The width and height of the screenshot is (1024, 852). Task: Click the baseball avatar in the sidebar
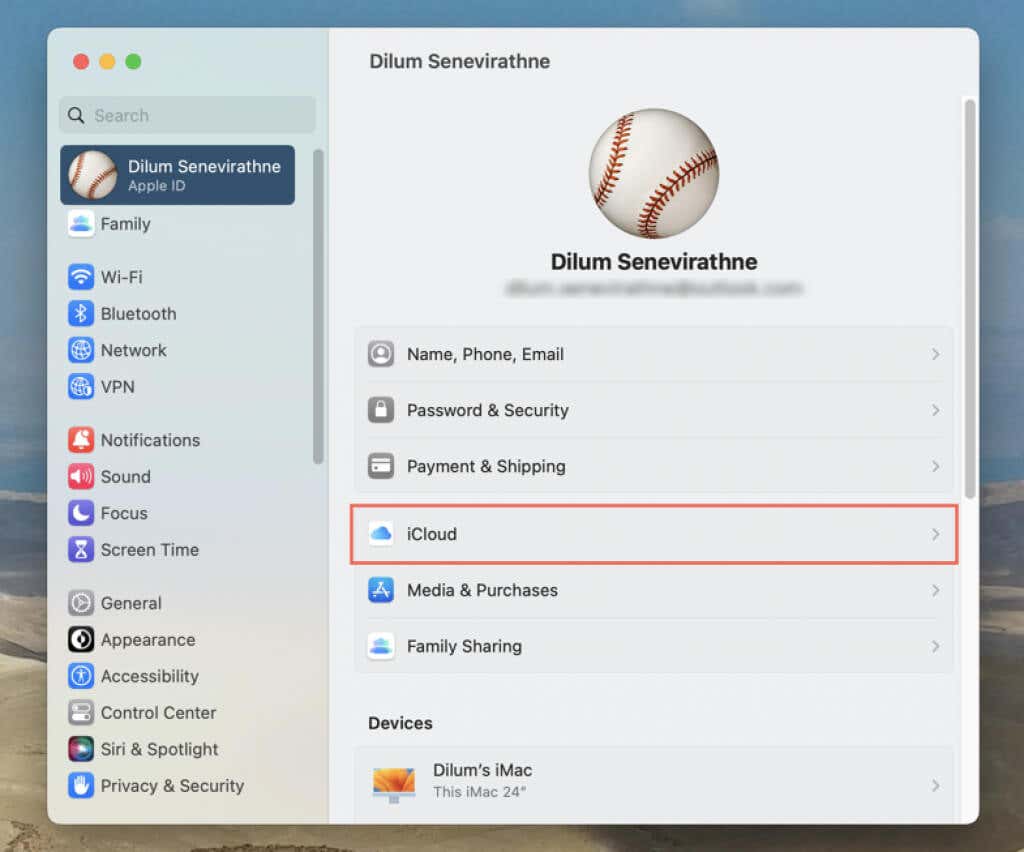(93, 175)
